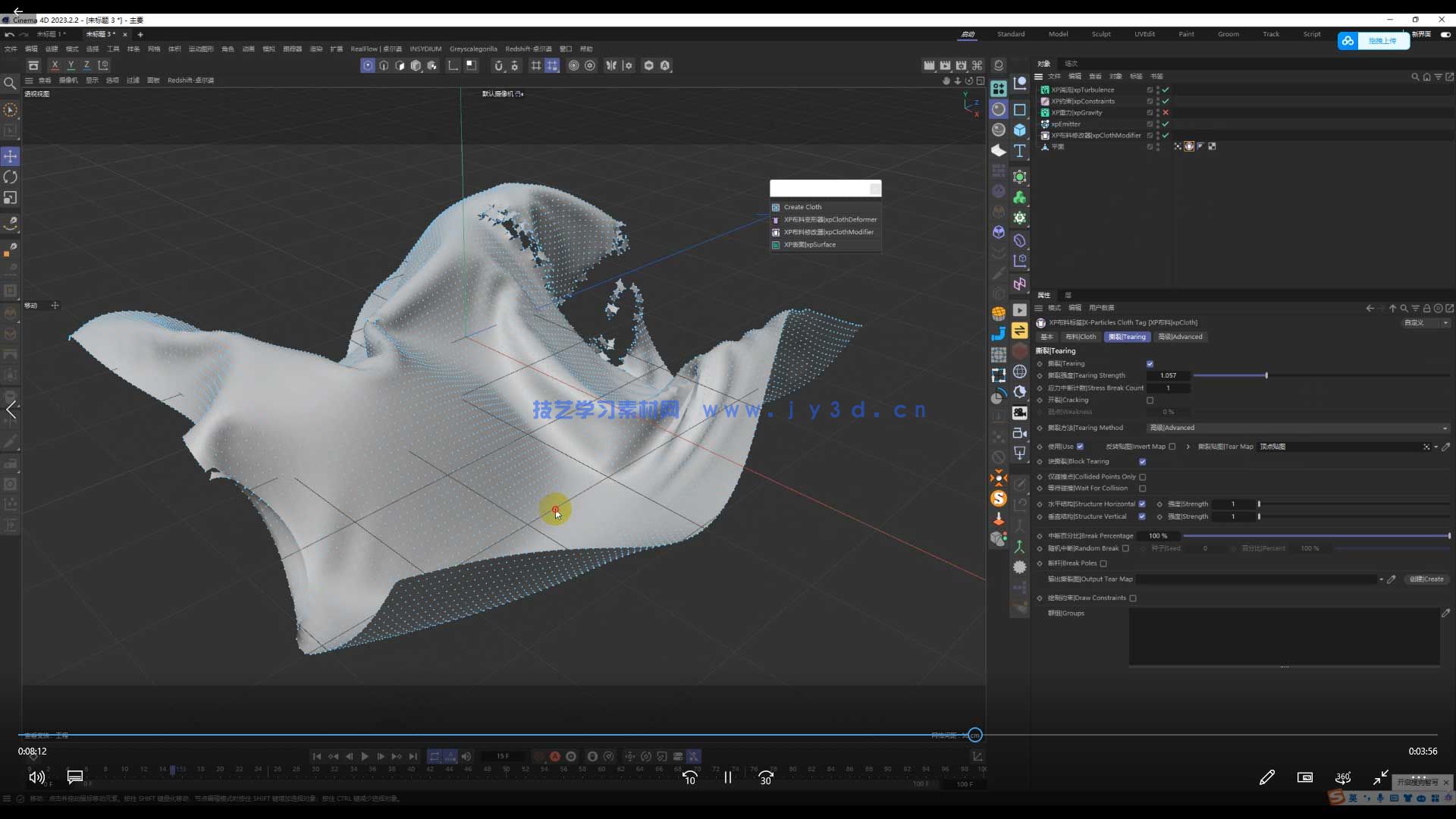Image resolution: width=1456 pixels, height=819 pixels.
Task: Switch to the Cloth tab
Action: (x=1081, y=337)
